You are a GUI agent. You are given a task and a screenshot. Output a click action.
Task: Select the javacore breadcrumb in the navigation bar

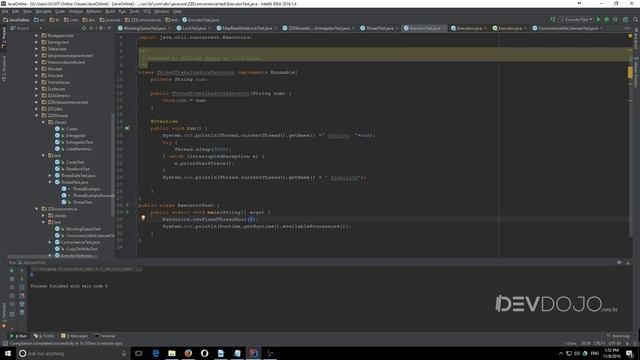pyautogui.click(x=110, y=20)
